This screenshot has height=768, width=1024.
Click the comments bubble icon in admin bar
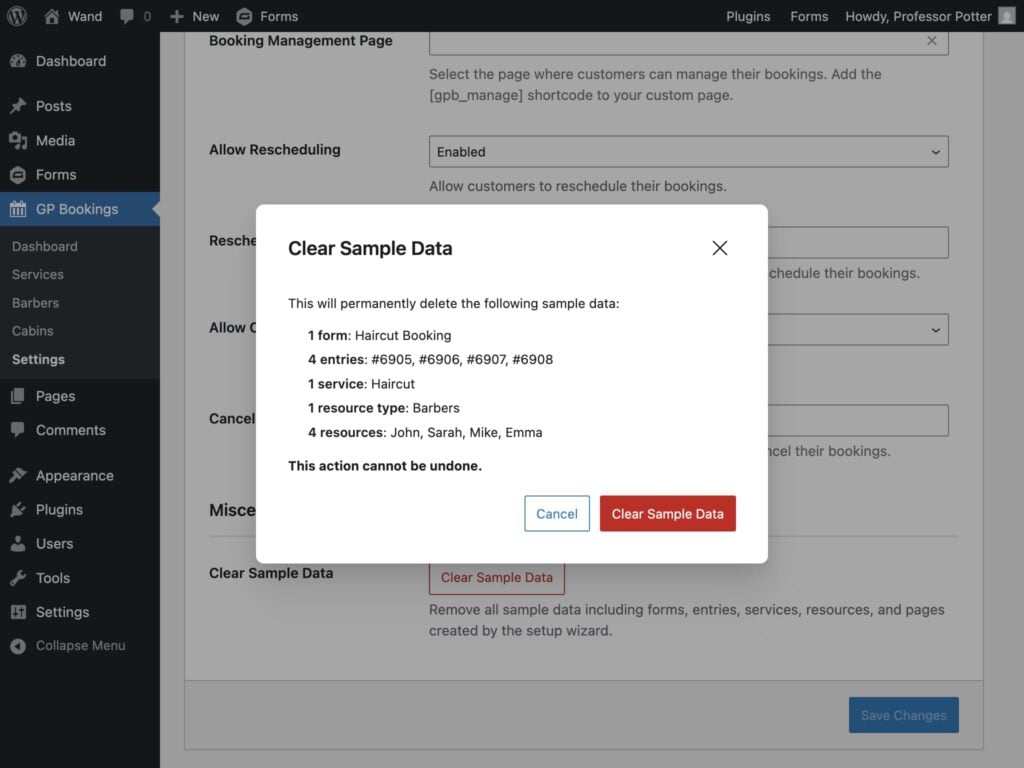(128, 16)
